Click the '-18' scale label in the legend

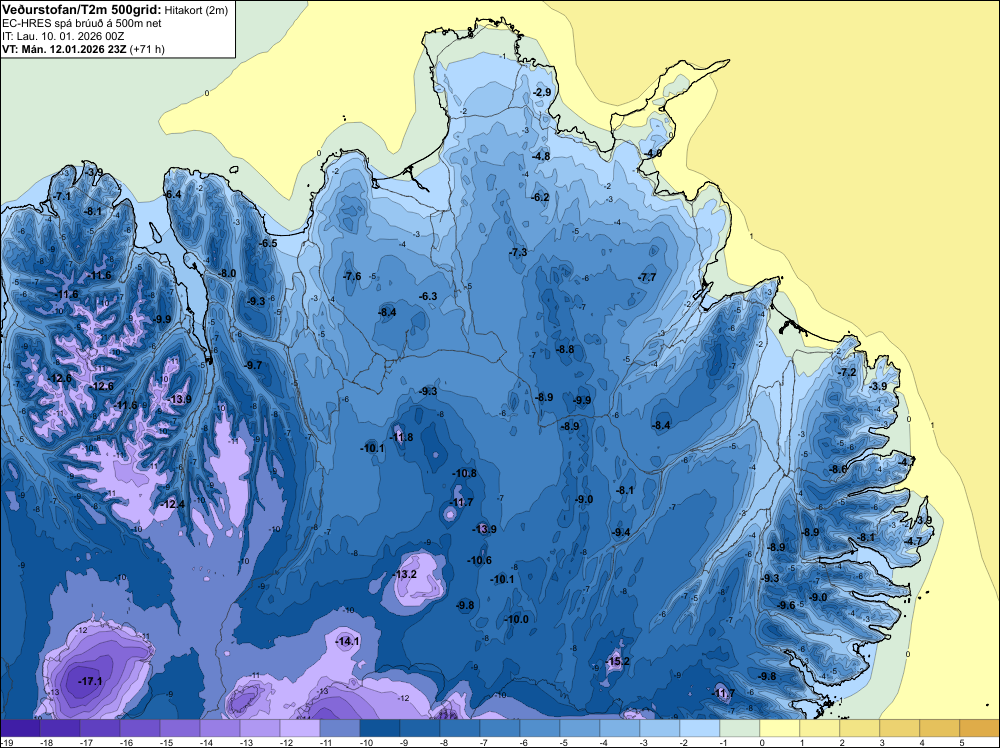coord(45,742)
